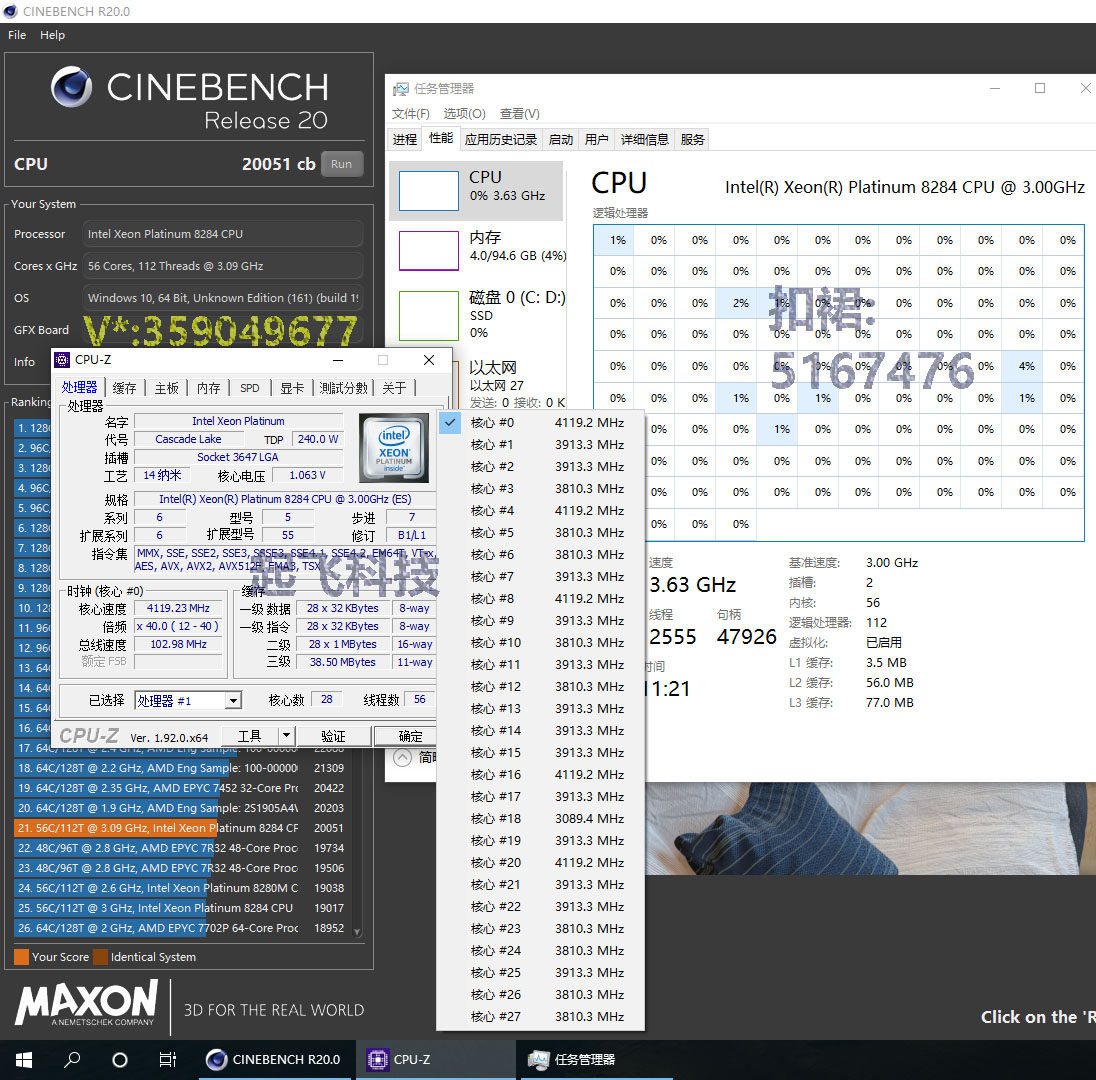Select ranking row 18 AMD Eng Sample

point(181,768)
